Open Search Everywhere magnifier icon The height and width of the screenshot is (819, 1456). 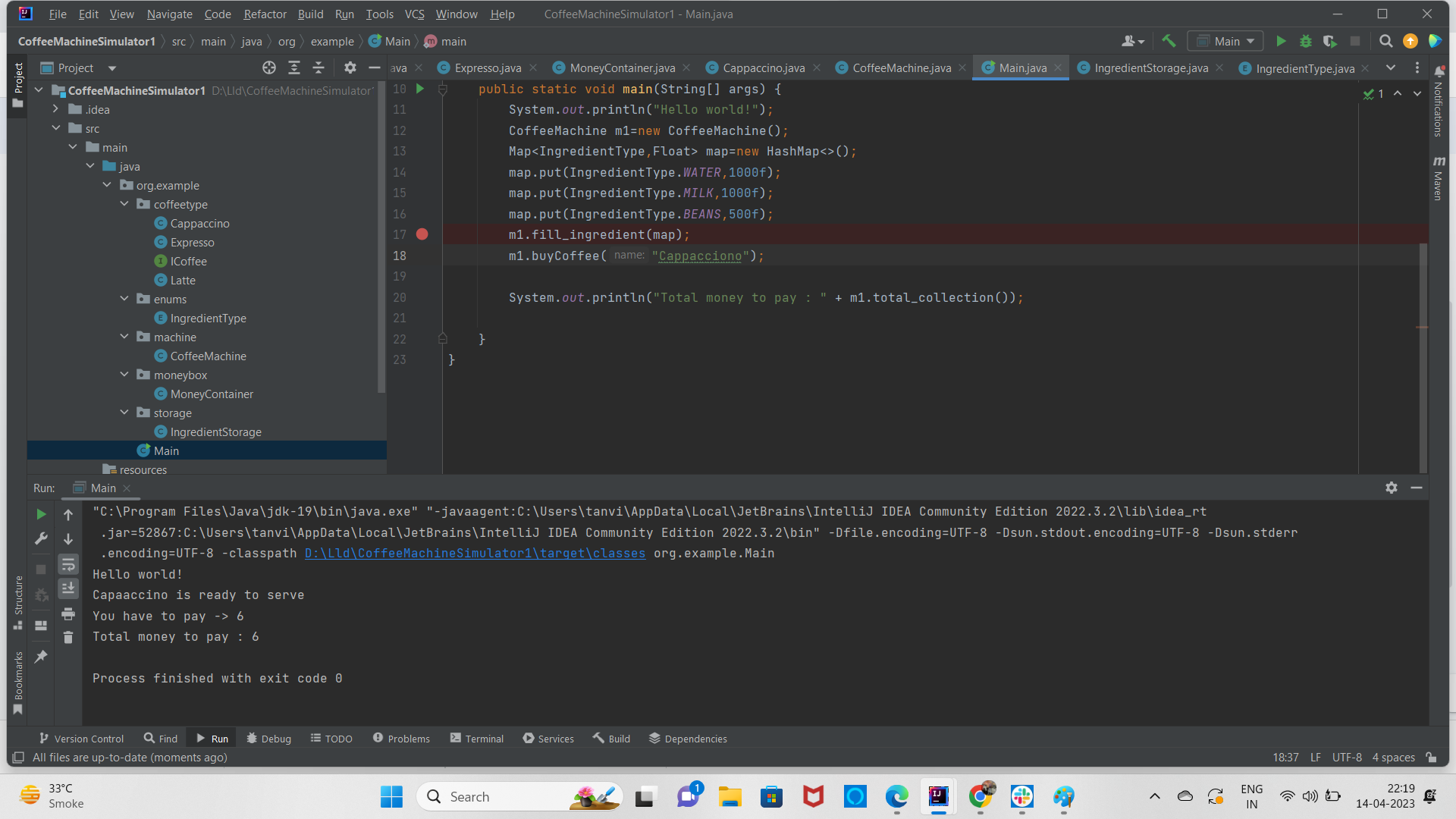(x=1385, y=42)
